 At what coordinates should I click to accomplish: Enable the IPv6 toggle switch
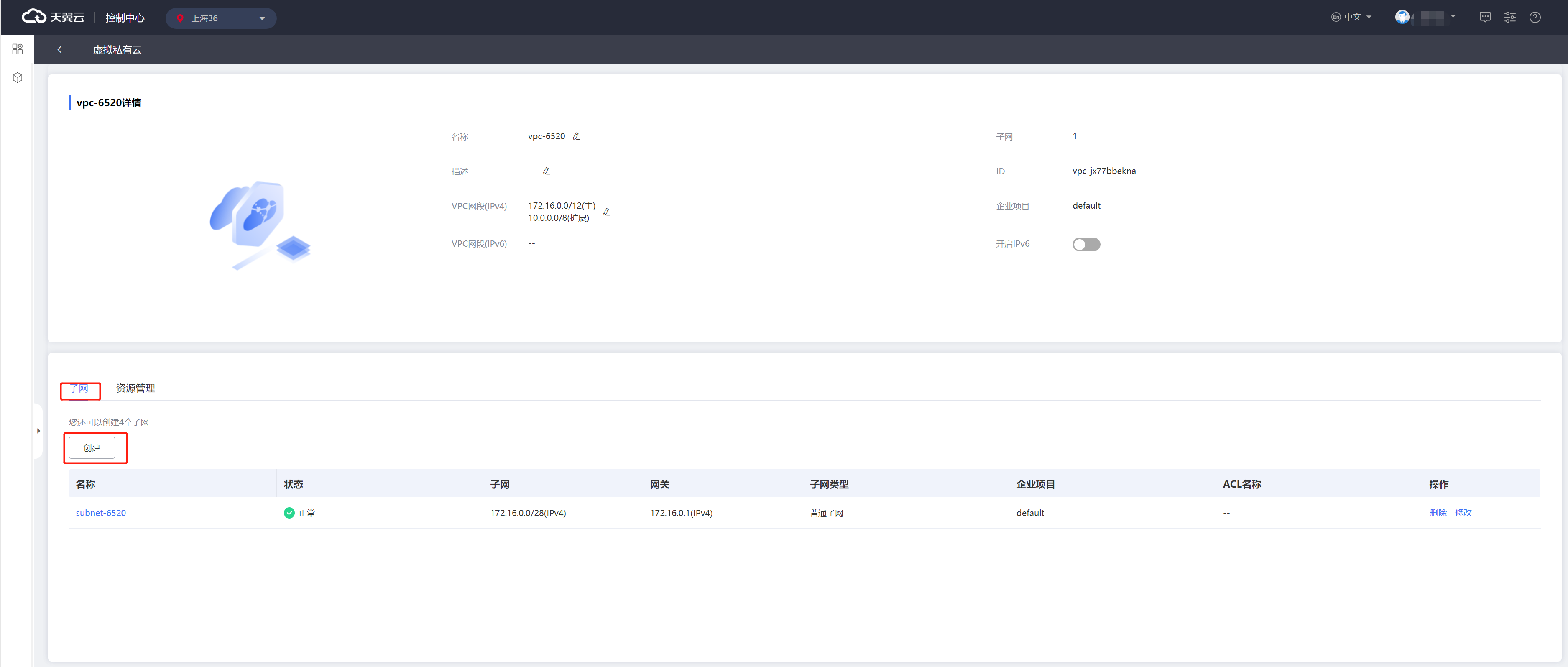1086,244
